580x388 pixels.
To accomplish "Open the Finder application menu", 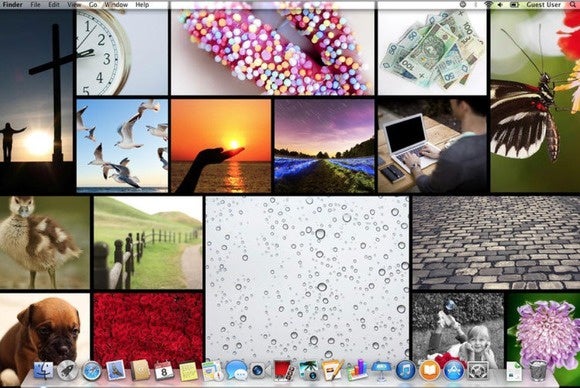I will 13,5.
